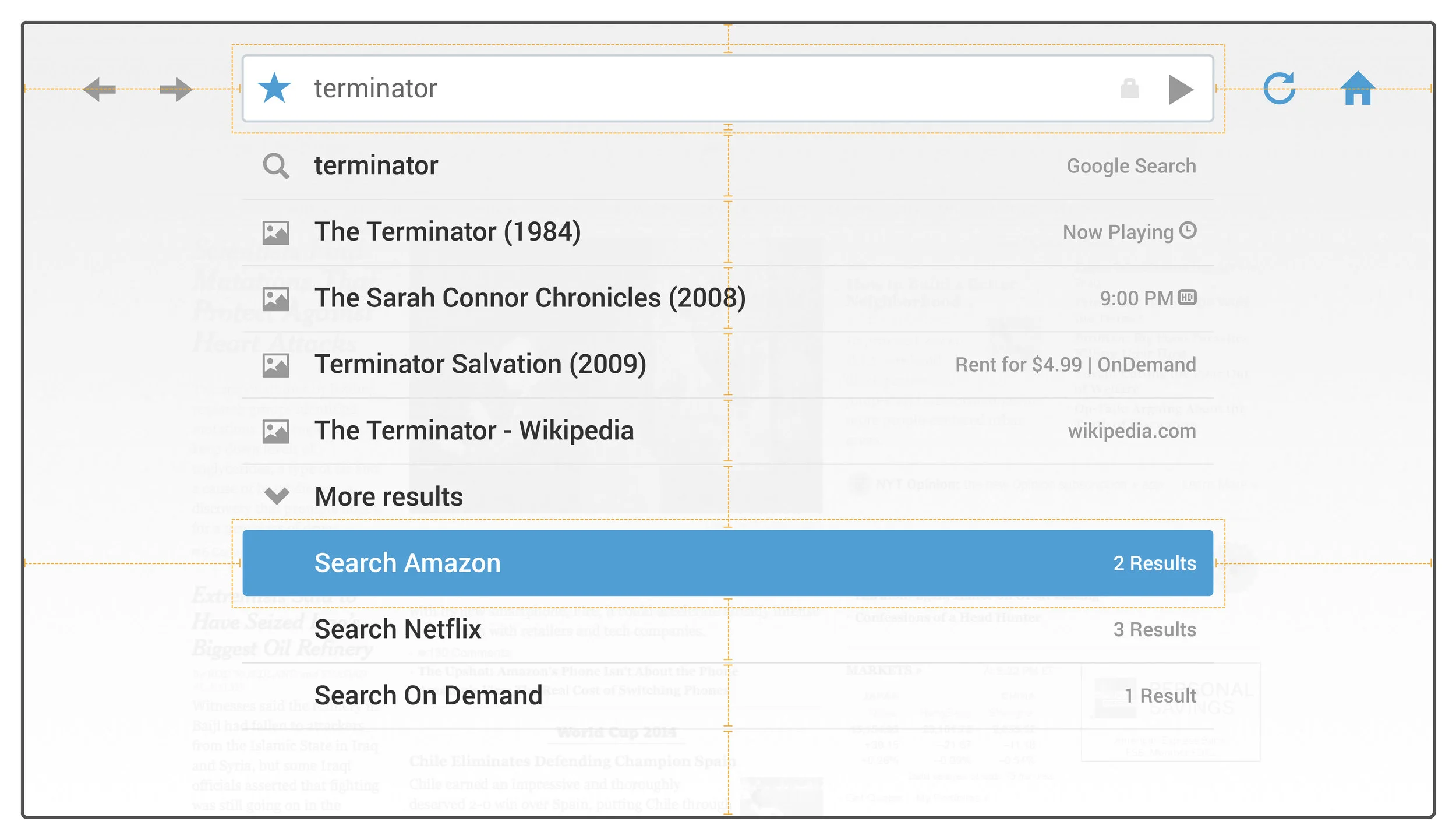This screenshot has height=839, width=1456.
Task: Click the magnifier icon beside terminator suggestion
Action: coord(276,166)
